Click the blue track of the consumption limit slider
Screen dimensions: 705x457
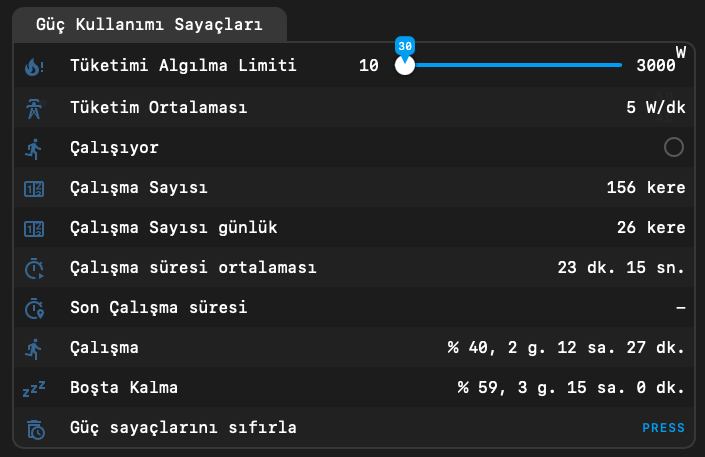[517, 65]
